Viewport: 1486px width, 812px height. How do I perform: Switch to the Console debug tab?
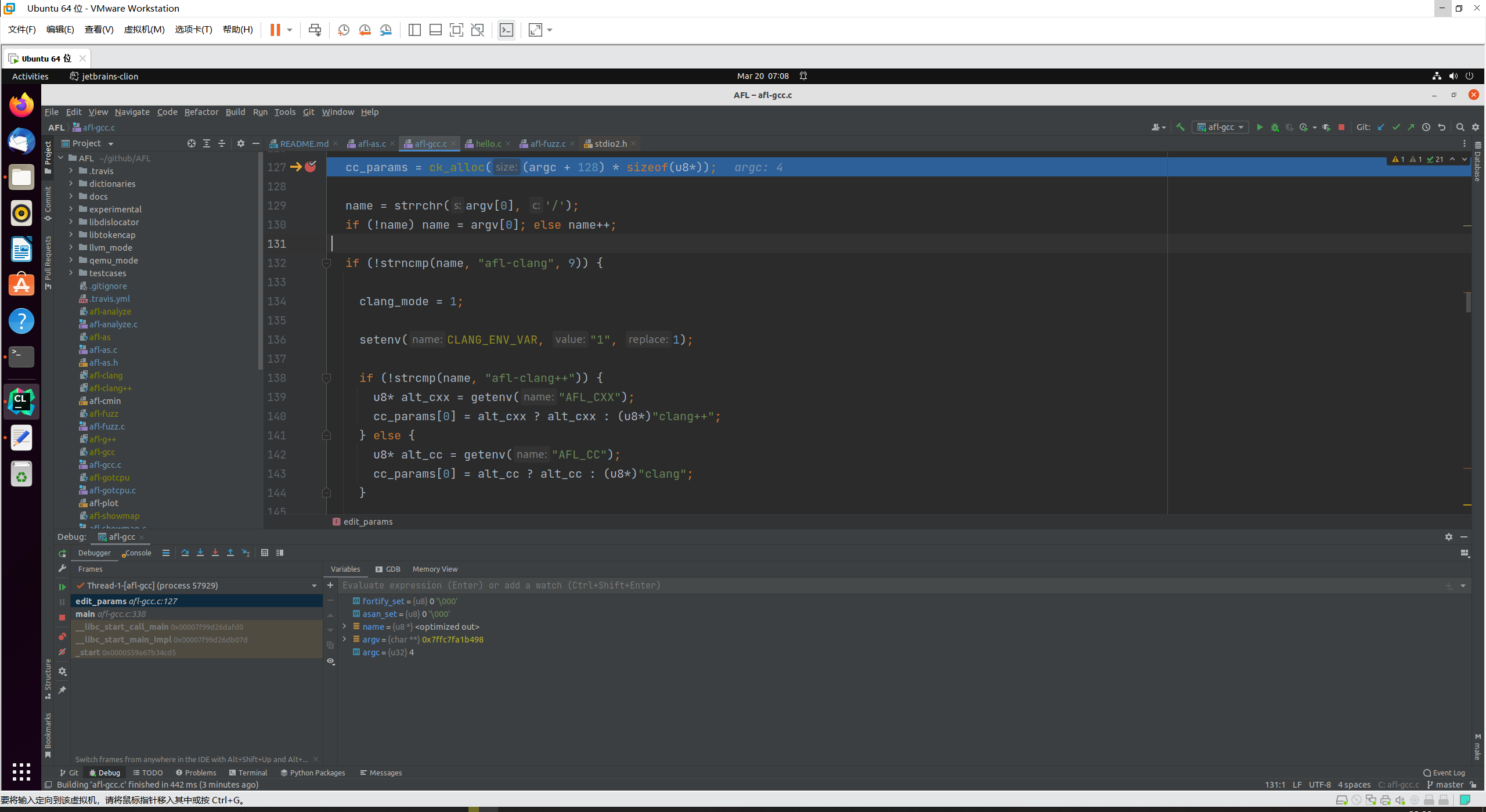coord(137,553)
